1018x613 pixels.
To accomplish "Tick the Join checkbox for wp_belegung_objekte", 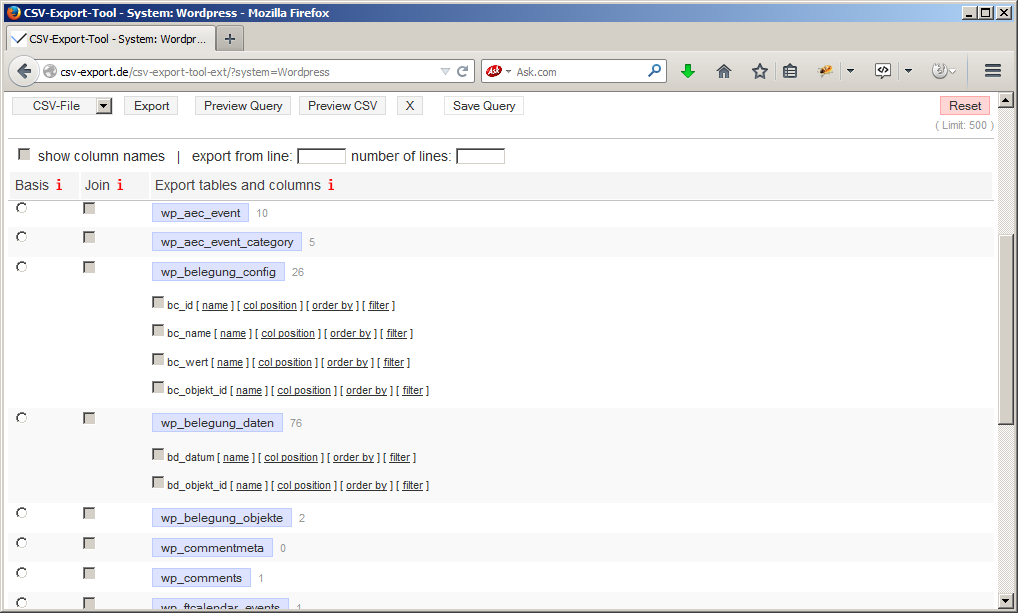I will coord(89,513).
